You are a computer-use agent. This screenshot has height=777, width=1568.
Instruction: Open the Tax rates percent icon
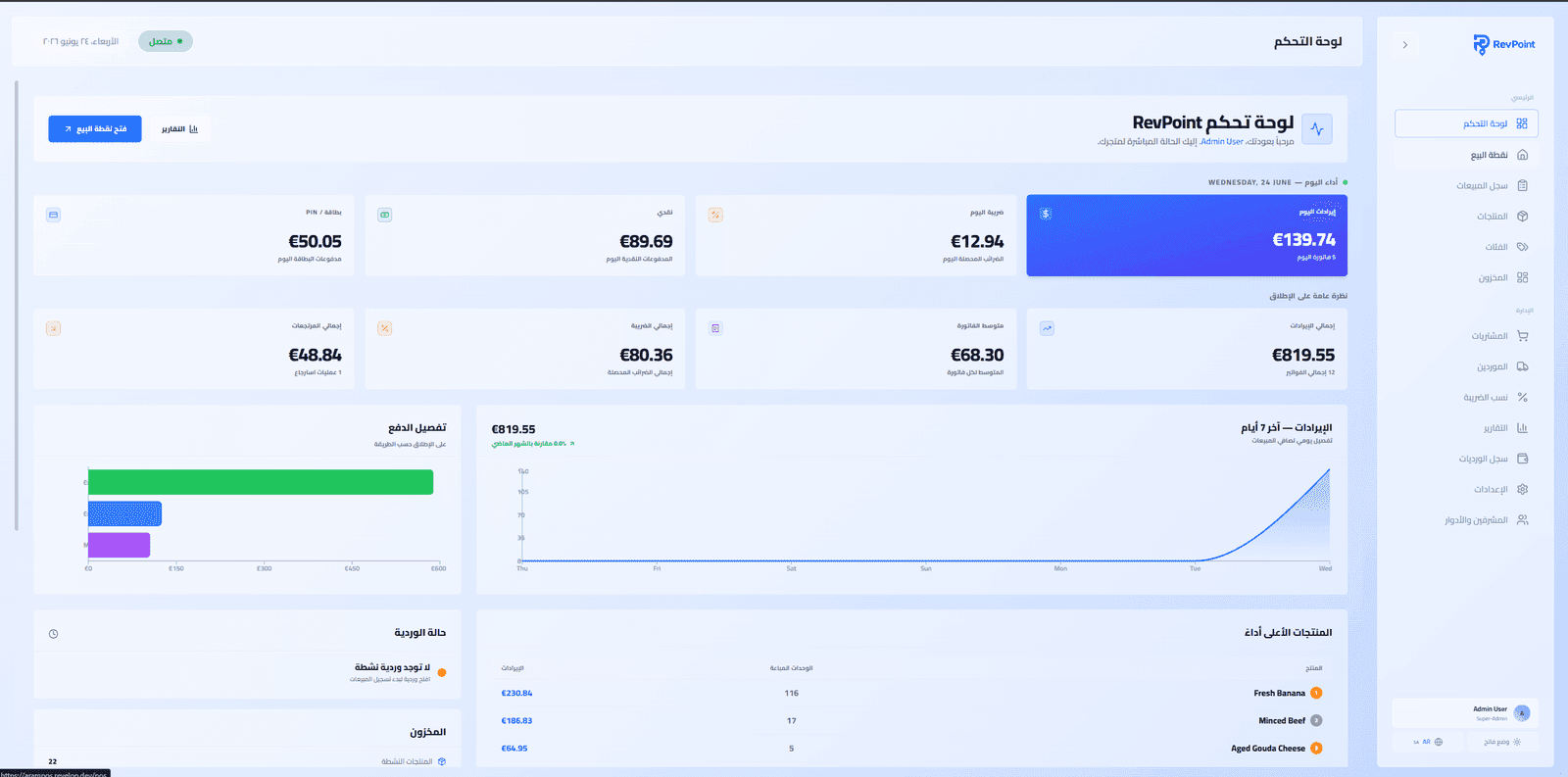coord(1522,397)
